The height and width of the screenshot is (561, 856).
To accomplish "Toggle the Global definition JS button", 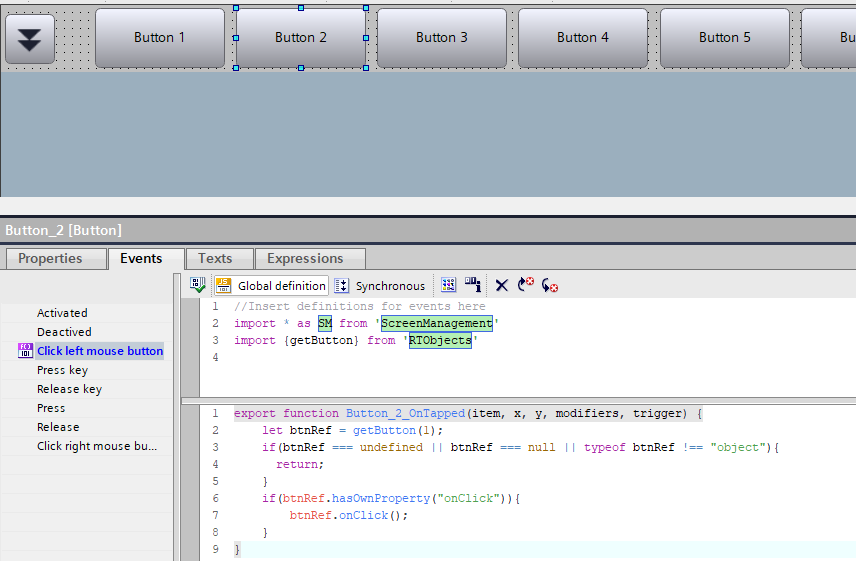I will (x=271, y=285).
